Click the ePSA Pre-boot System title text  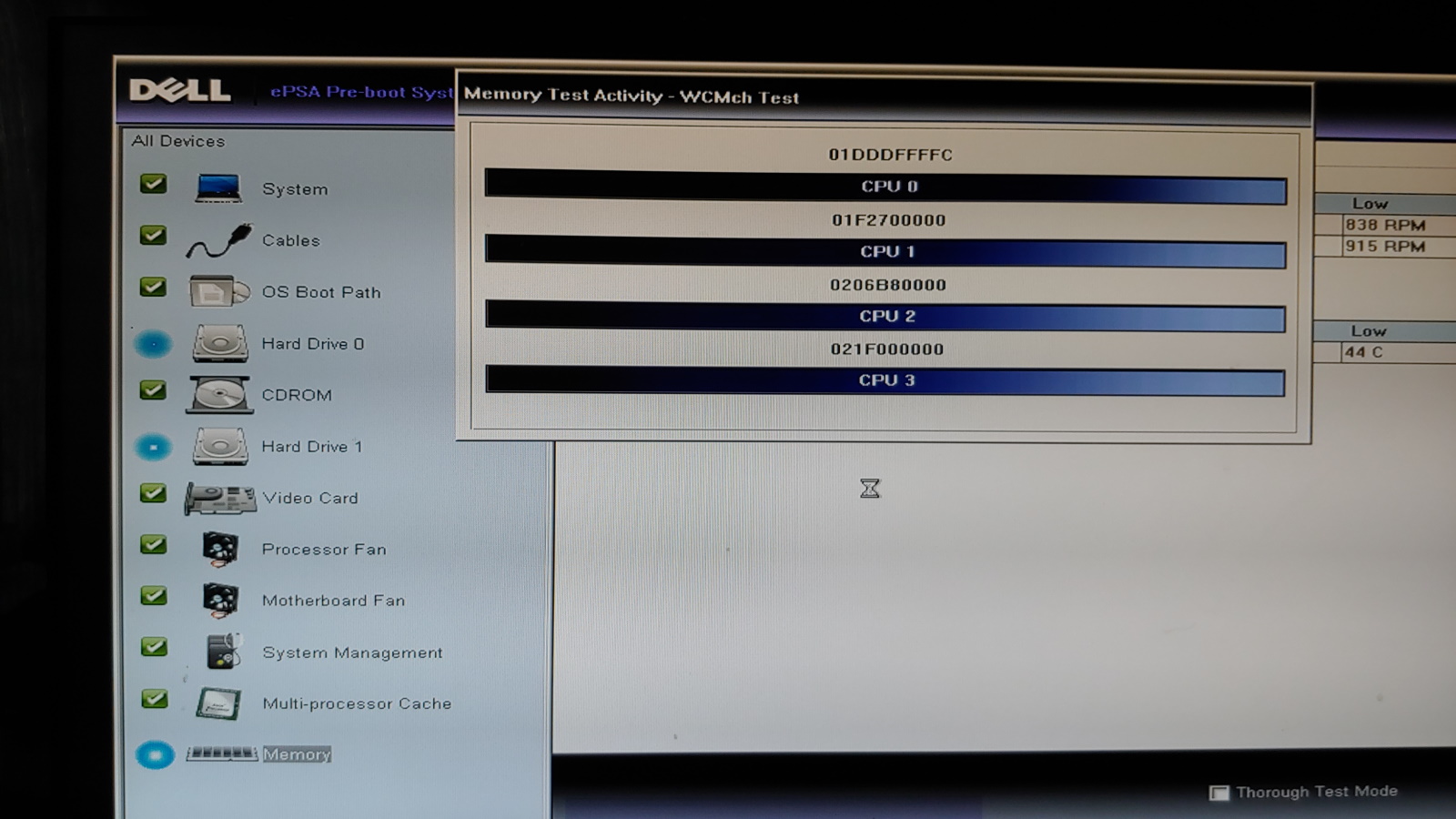tap(362, 92)
